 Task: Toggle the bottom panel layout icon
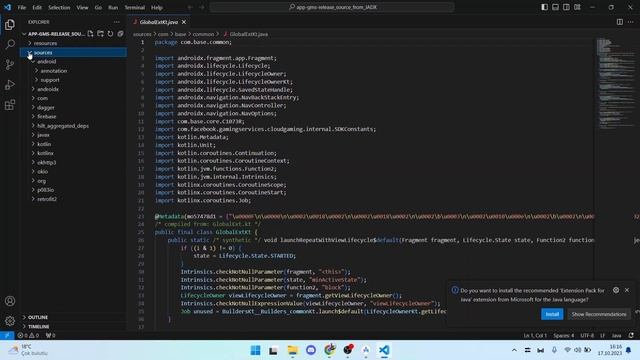[x=556, y=7]
